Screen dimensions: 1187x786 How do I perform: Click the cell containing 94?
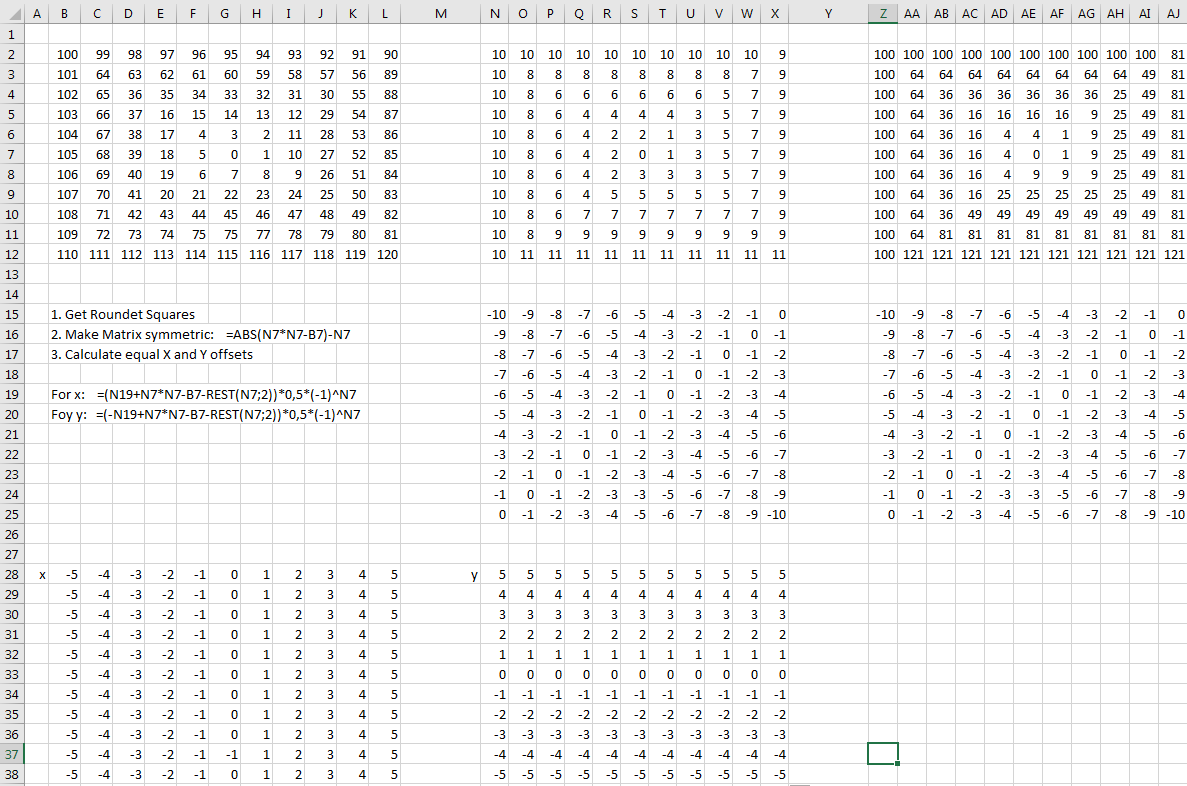(x=257, y=55)
